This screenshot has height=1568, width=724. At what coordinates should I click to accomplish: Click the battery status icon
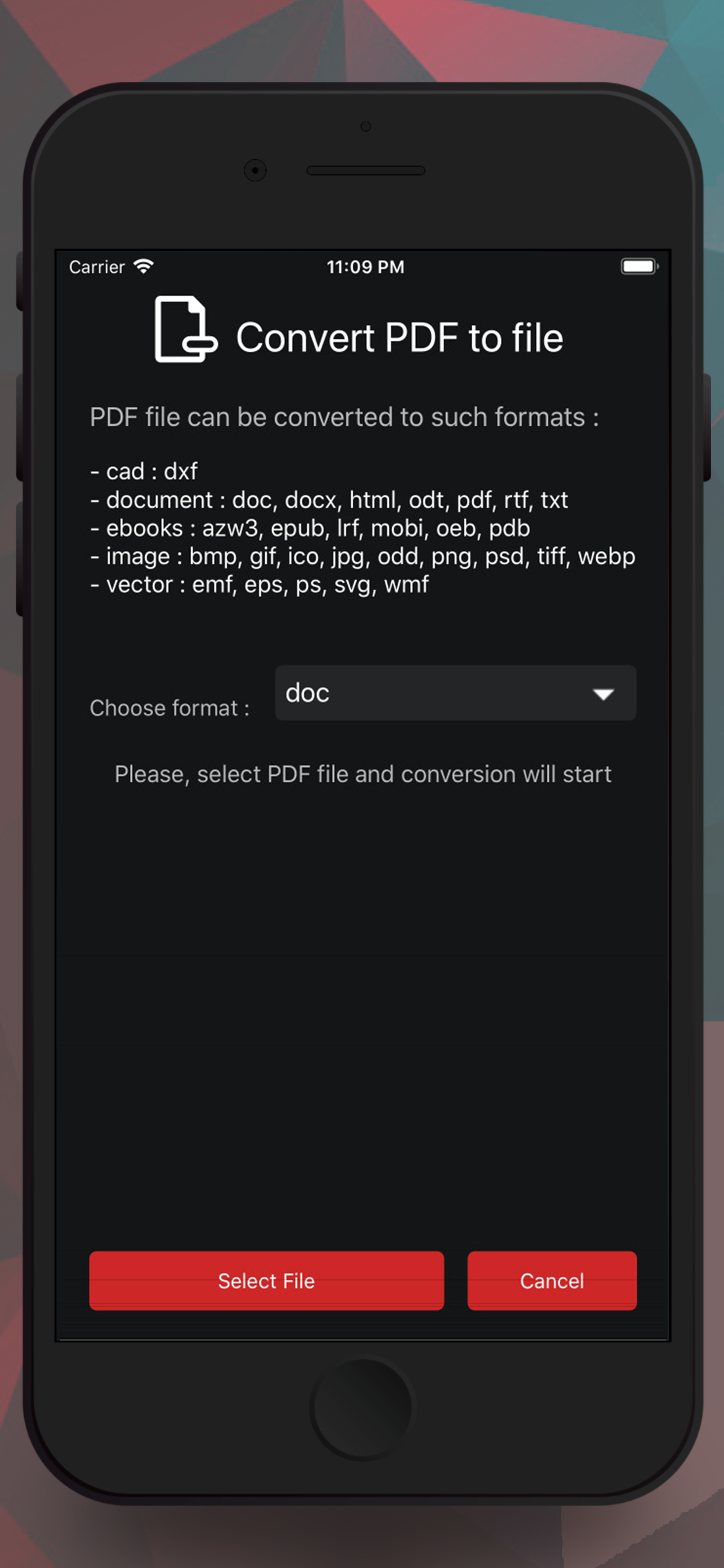tap(638, 266)
